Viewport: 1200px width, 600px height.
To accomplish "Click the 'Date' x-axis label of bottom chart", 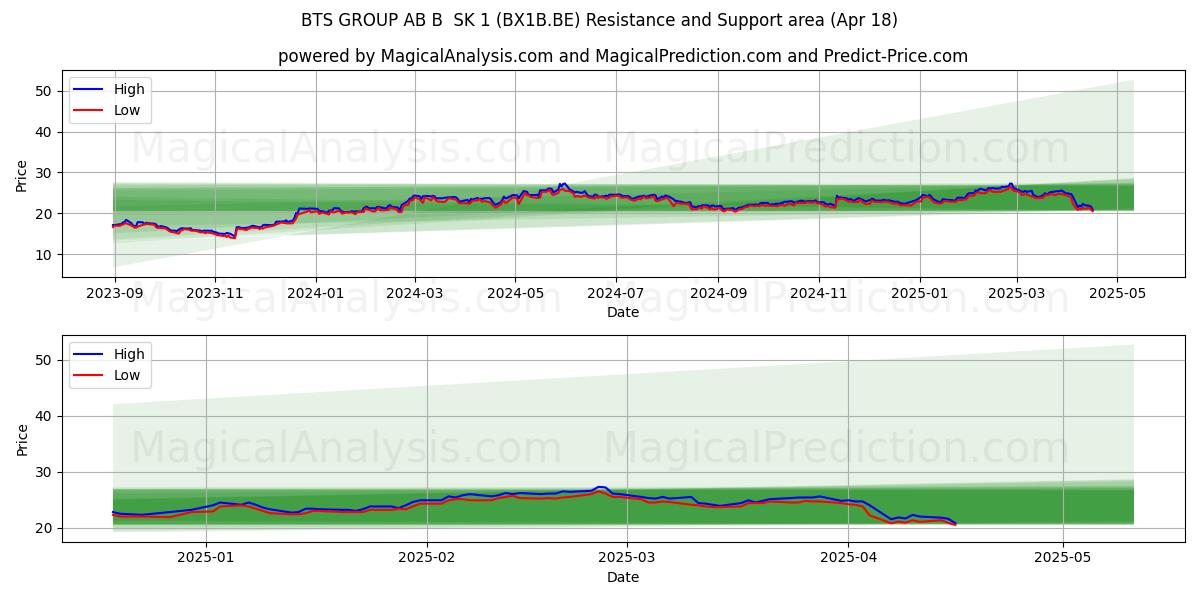I will pyautogui.click(x=623, y=577).
